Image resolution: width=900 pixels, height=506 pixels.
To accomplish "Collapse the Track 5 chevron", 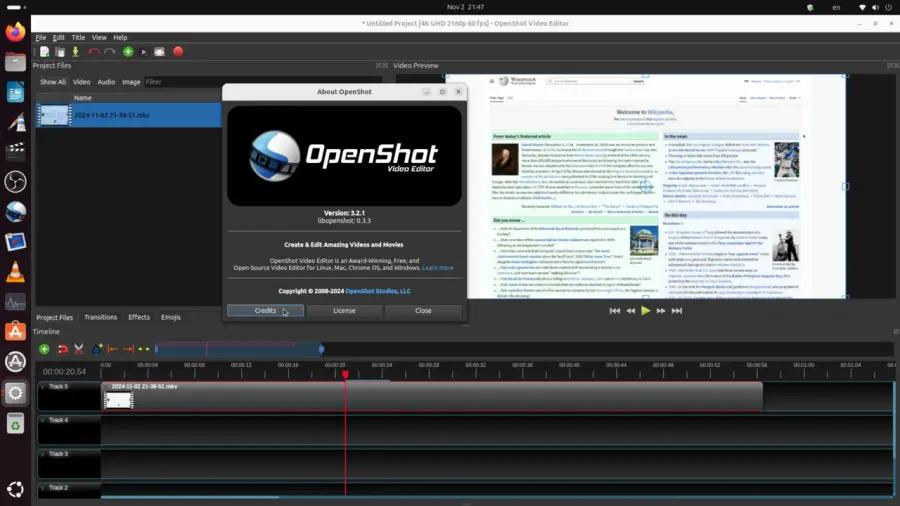I will pos(43,387).
